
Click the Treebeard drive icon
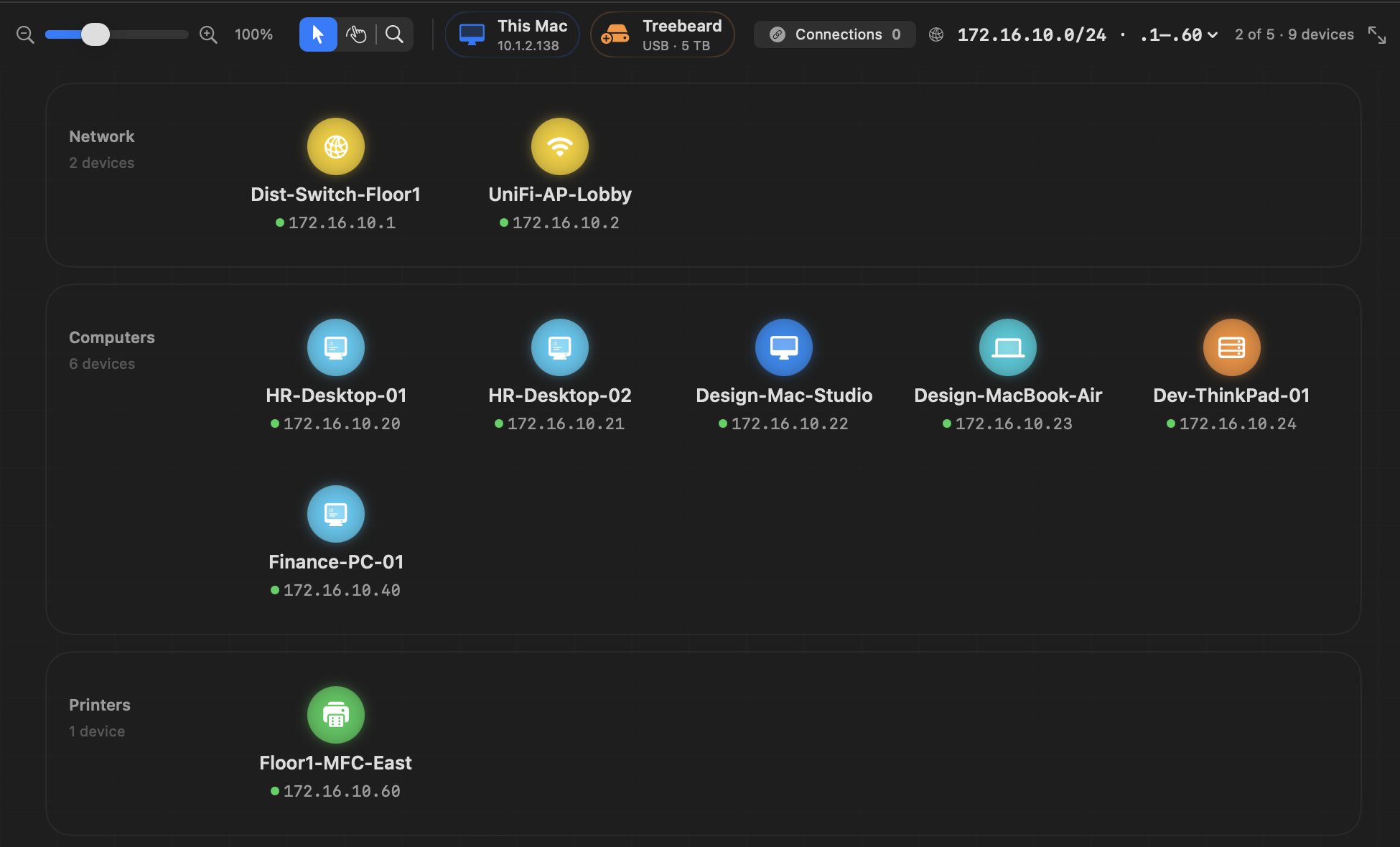(x=615, y=34)
